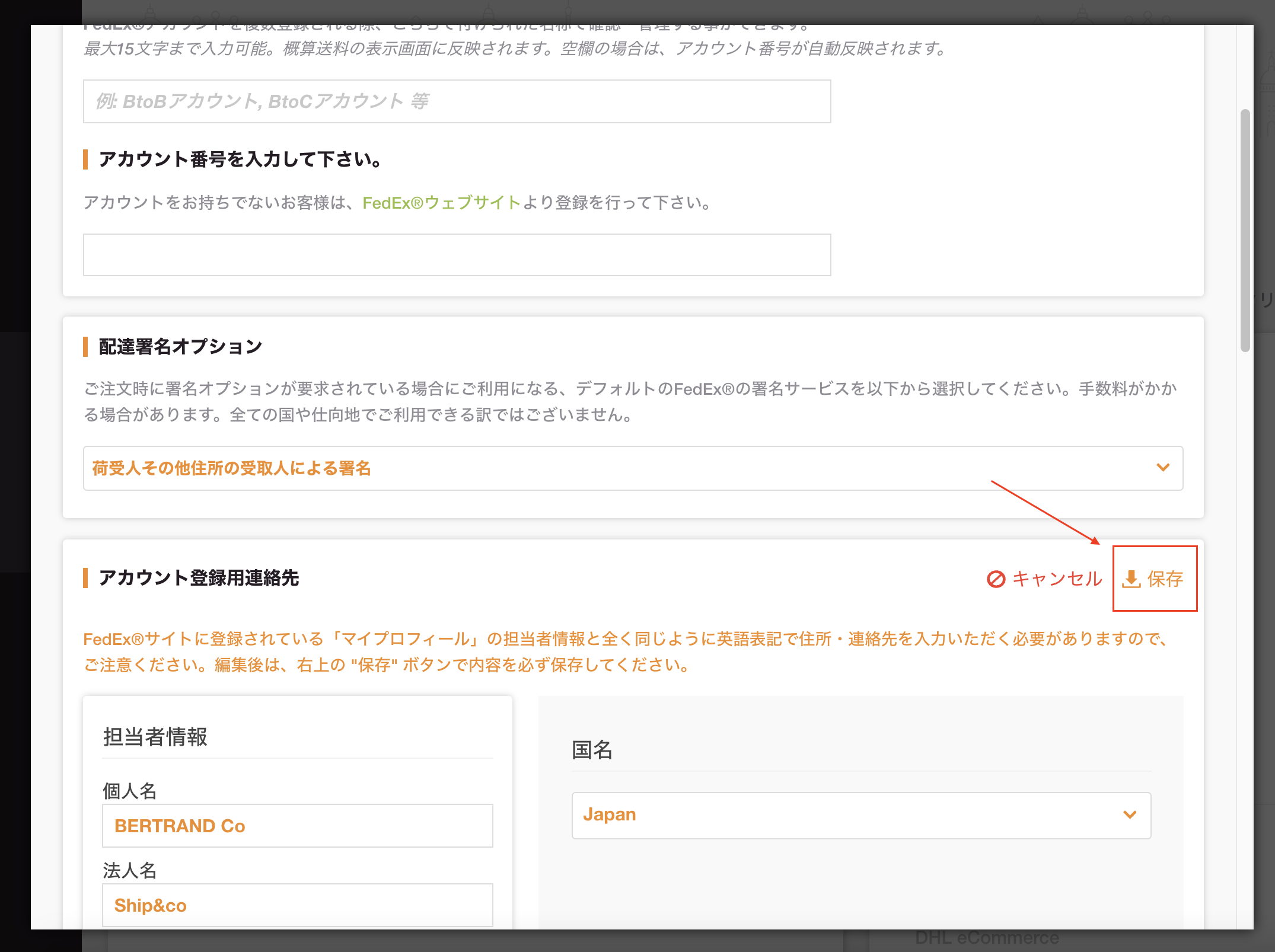This screenshot has width=1275, height=952.
Task: Click the chevron arrow of signature dropdown
Action: [x=1162, y=468]
